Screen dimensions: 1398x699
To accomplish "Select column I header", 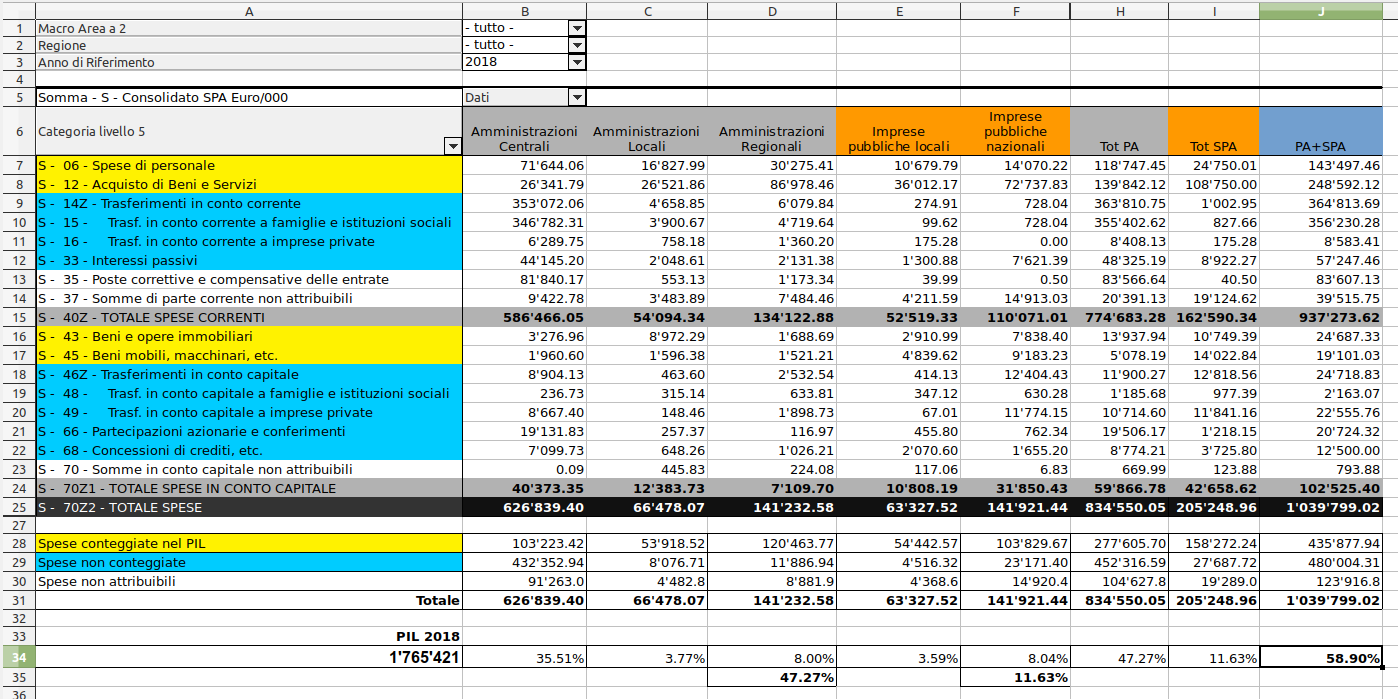I will coord(1213,10).
